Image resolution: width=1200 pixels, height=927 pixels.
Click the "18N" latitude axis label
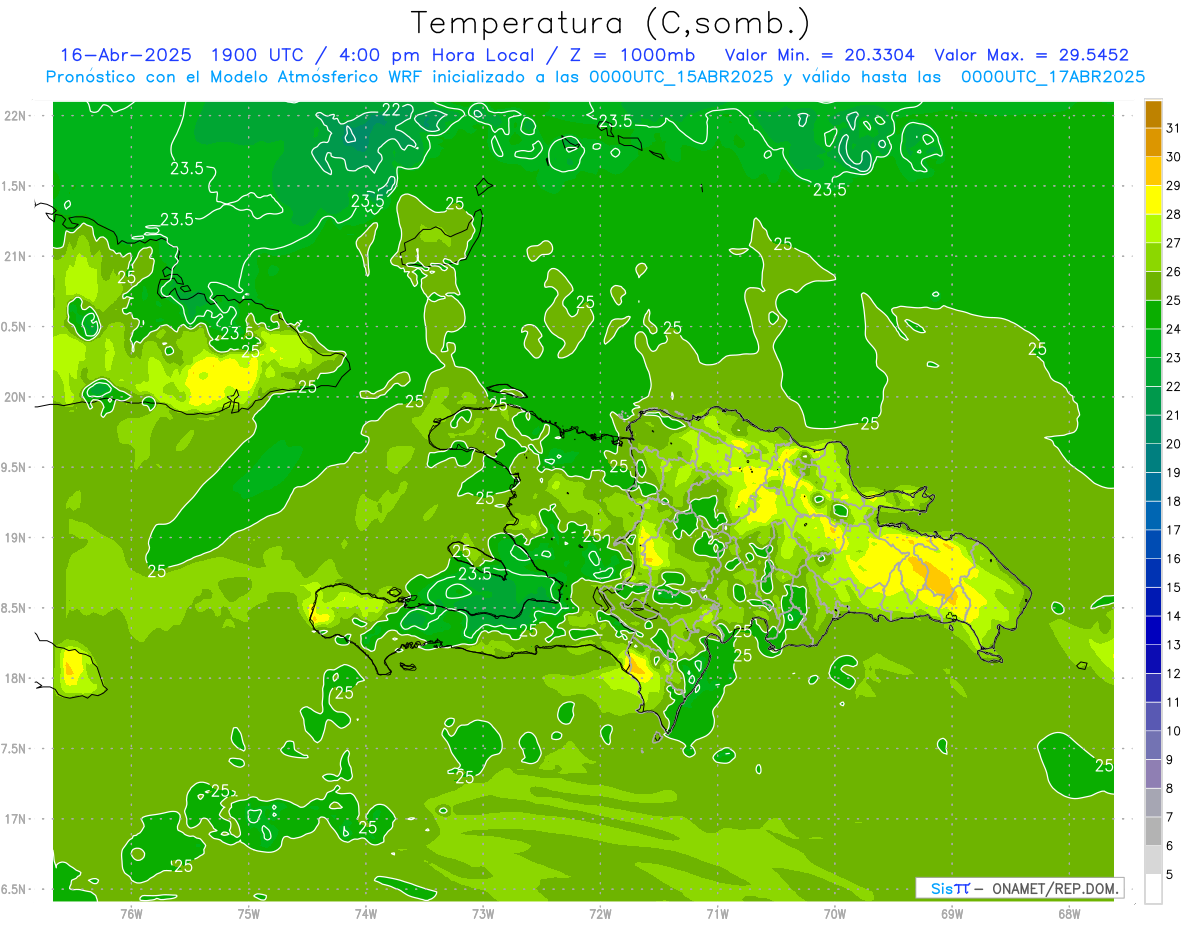pos(15,678)
